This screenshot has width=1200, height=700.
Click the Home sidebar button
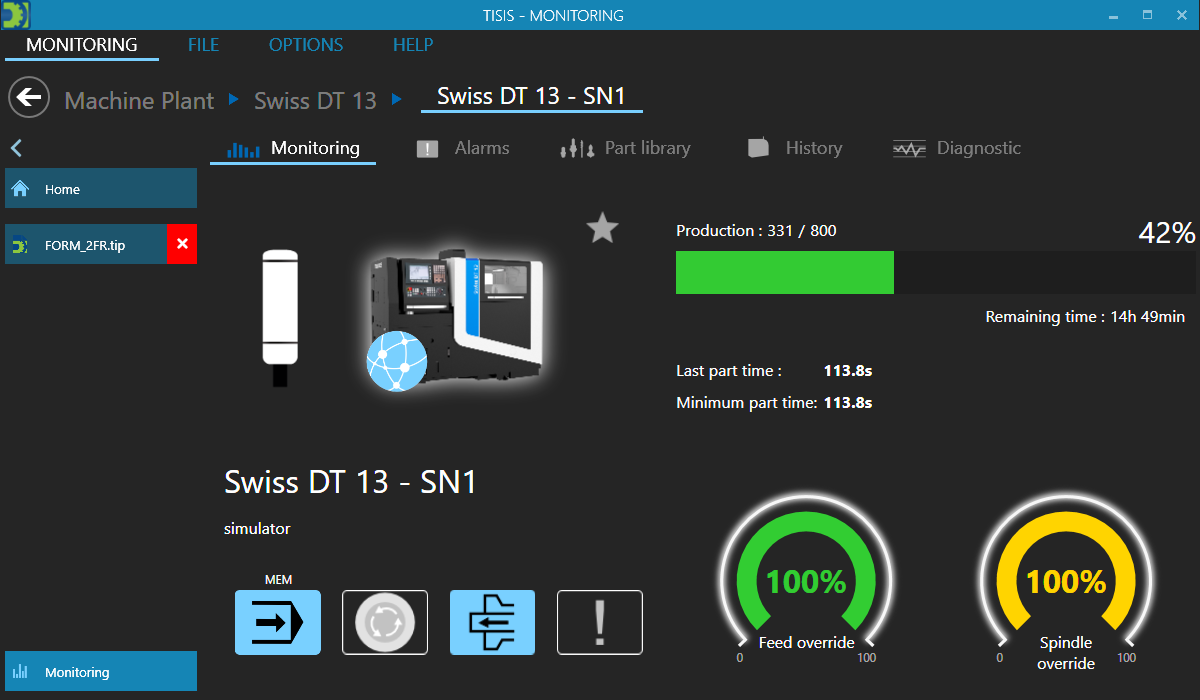(100, 189)
